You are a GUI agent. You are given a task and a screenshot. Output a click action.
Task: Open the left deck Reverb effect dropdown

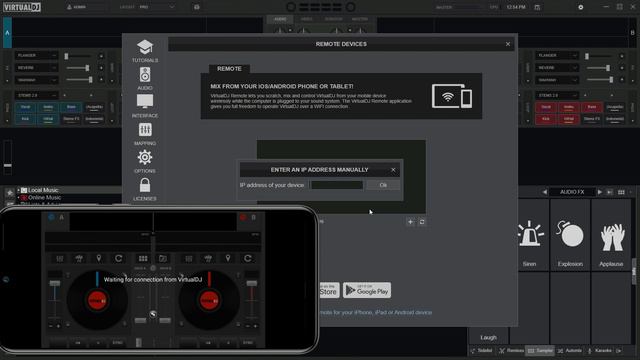[36, 67]
